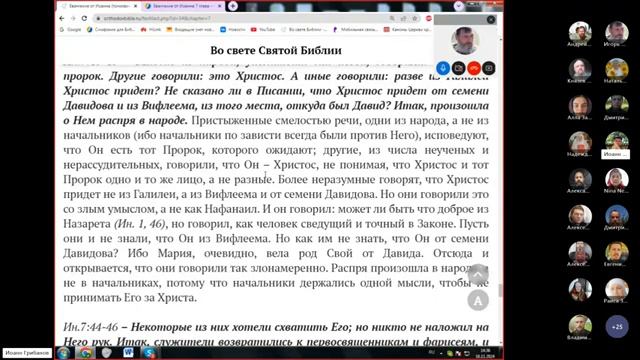Close the Евангелие от Иоанна 7 глава tab
640x360 pixels.
click(220, 6)
